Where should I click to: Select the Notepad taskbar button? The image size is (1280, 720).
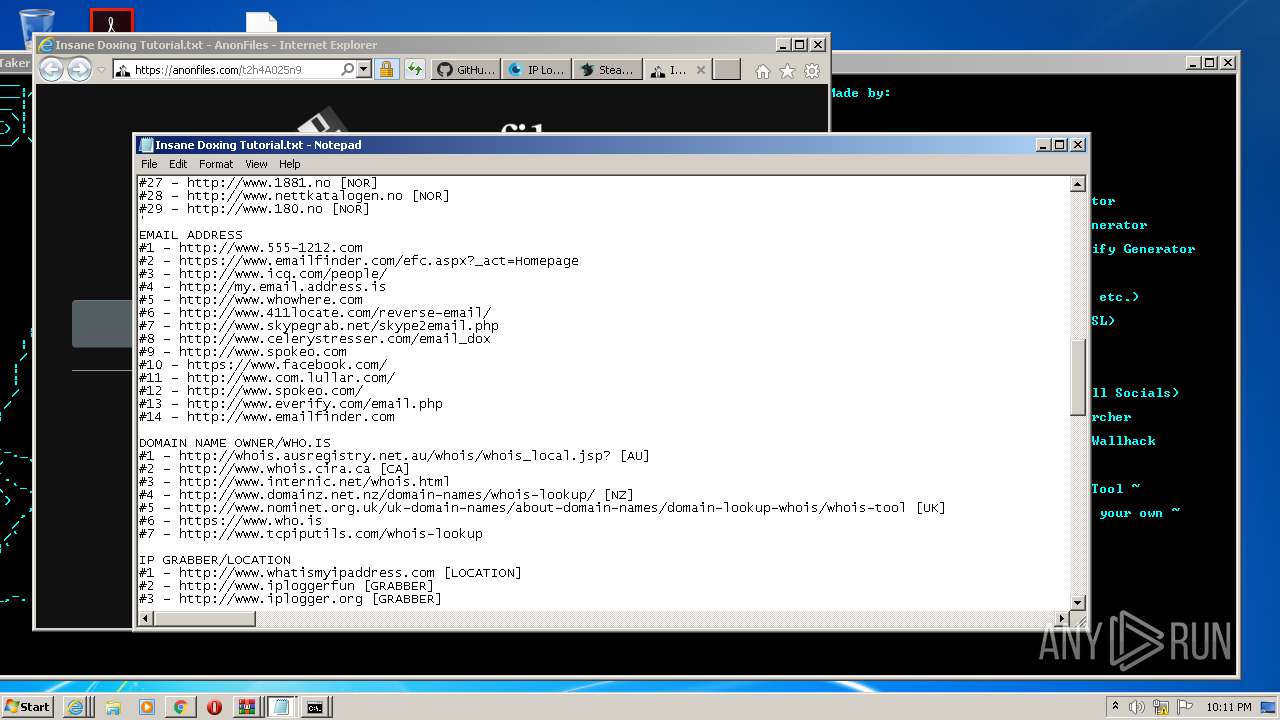click(281, 707)
